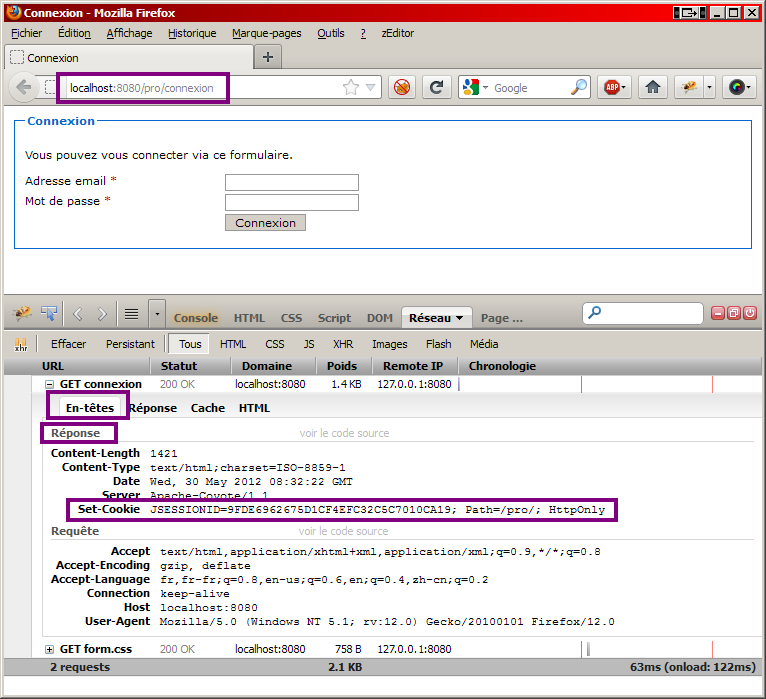Image resolution: width=766 pixels, height=699 pixels.
Task: Click Firebug's forward arrow button
Action: (x=102, y=314)
